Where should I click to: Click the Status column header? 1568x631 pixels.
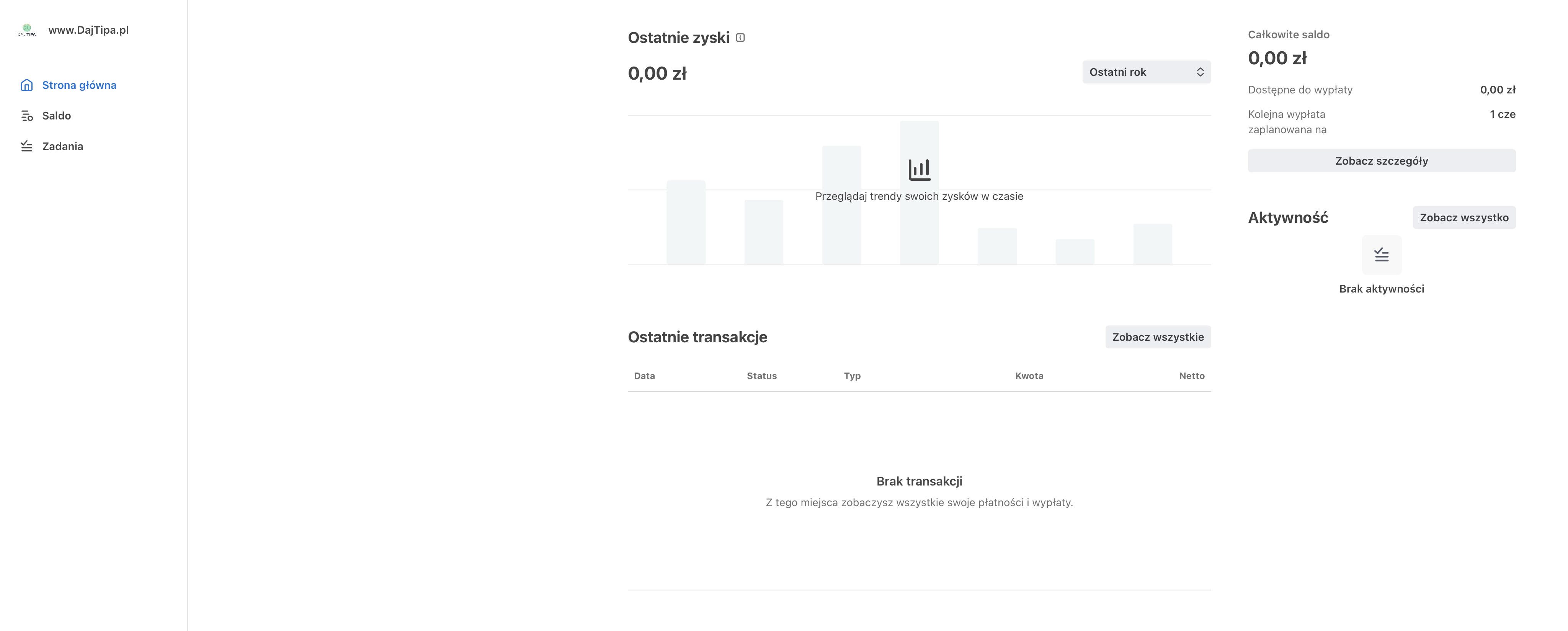click(761, 376)
